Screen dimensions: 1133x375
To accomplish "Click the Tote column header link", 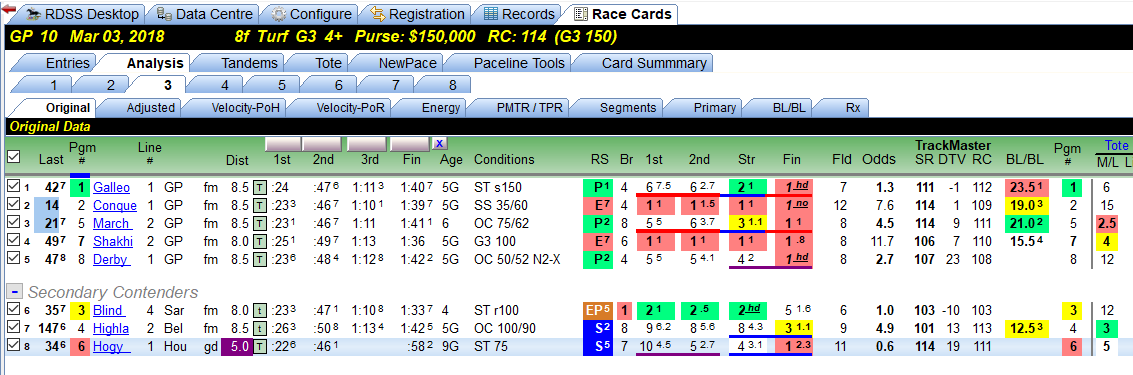I will point(1117,145).
